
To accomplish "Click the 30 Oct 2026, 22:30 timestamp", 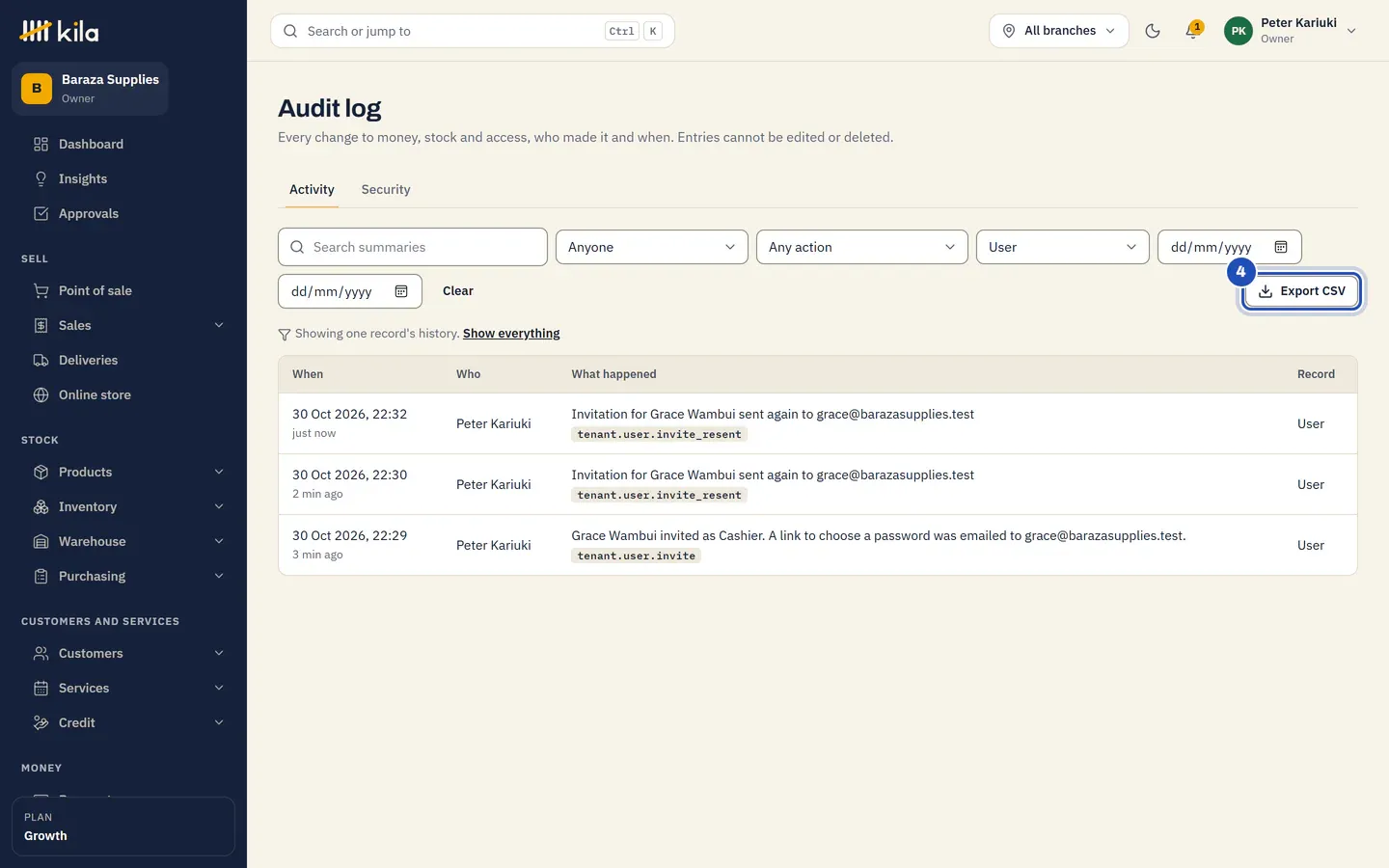I will point(349,475).
